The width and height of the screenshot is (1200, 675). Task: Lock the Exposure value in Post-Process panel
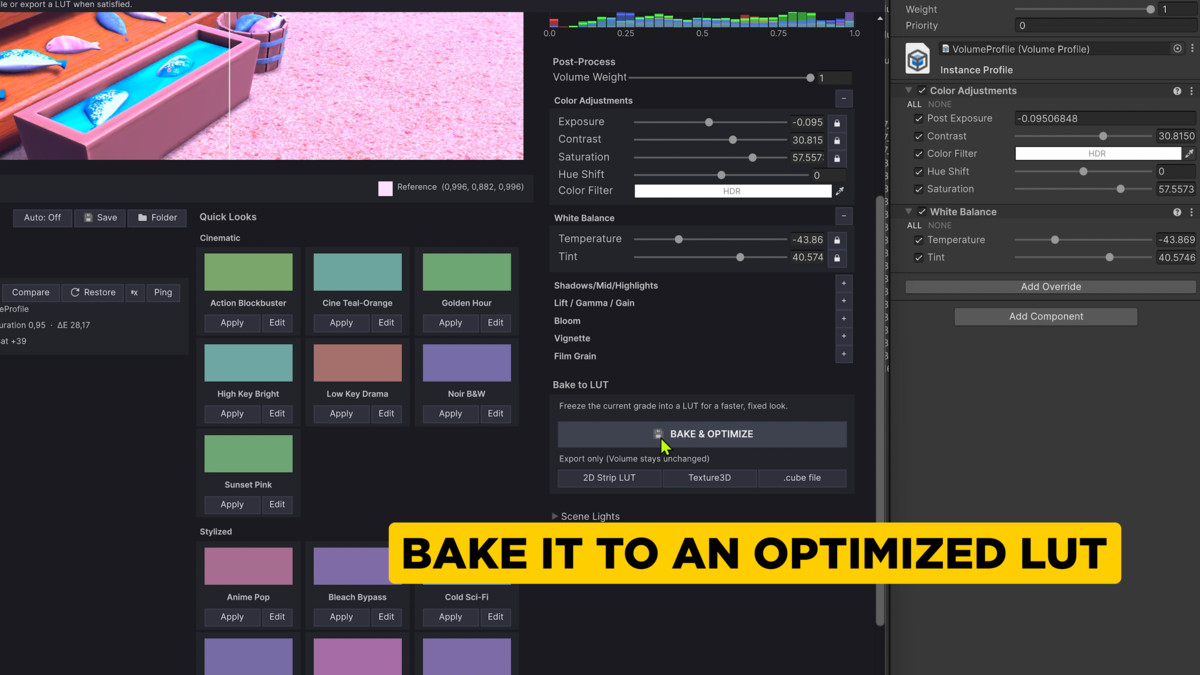[838, 122]
